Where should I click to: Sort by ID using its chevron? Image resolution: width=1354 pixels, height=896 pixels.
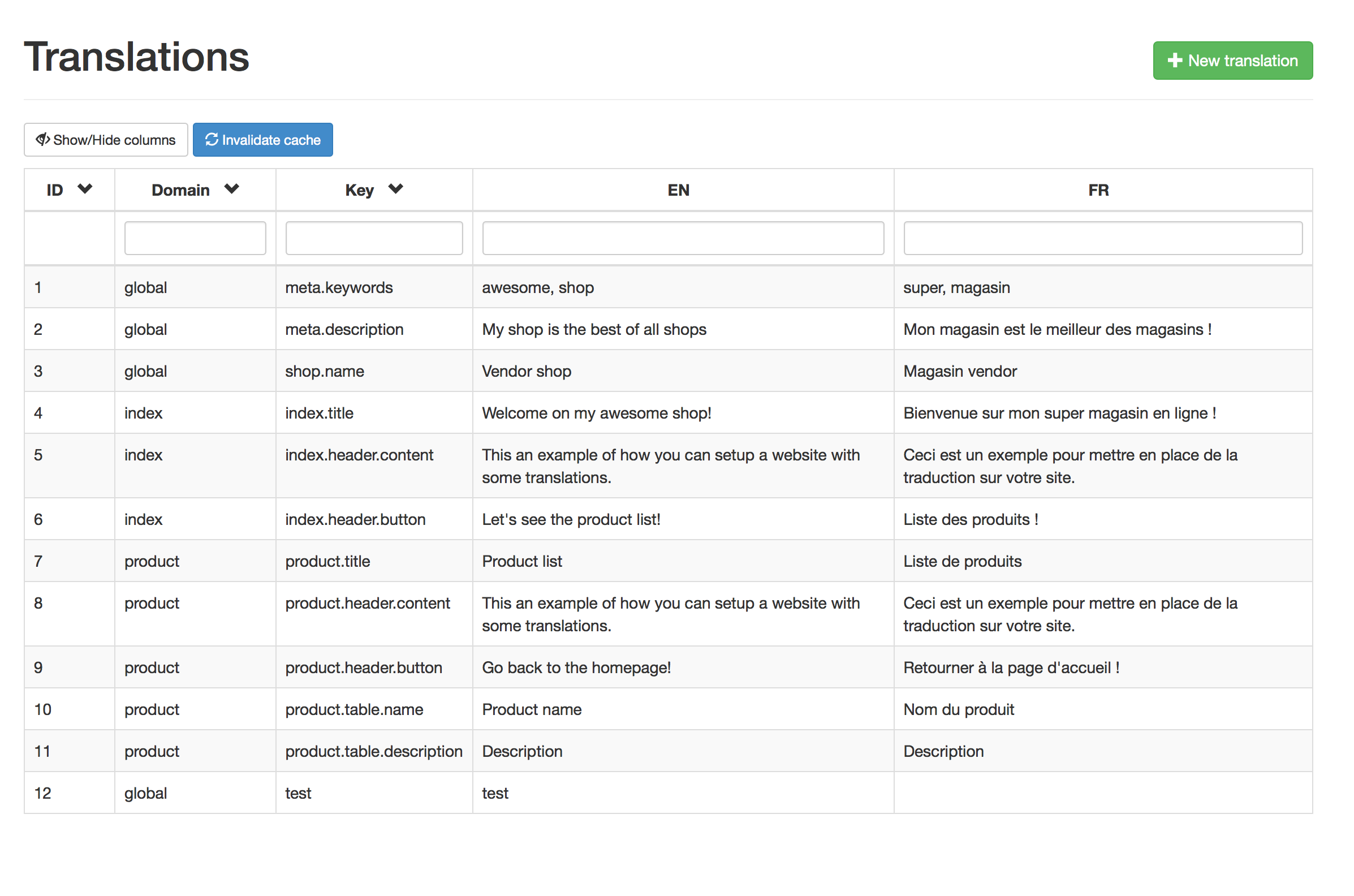tap(85, 189)
